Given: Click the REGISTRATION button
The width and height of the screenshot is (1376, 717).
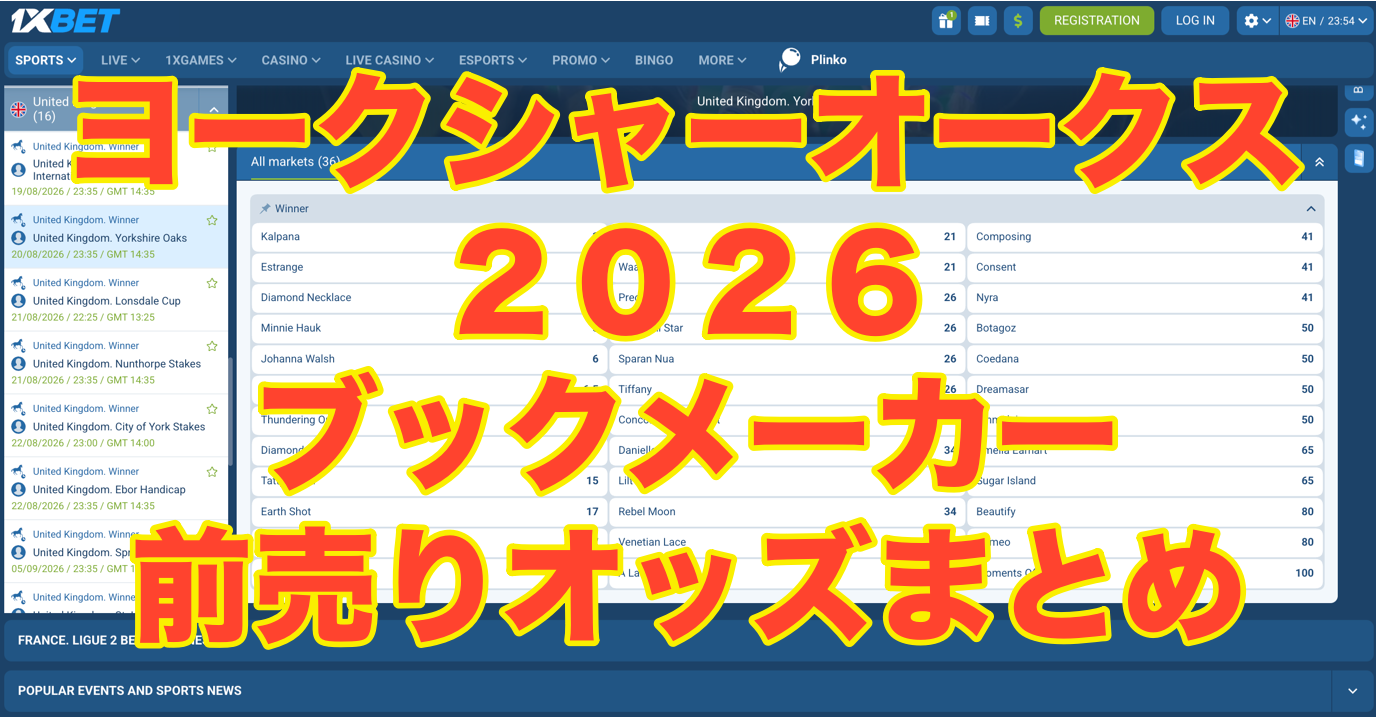Looking at the screenshot, I should (1097, 20).
